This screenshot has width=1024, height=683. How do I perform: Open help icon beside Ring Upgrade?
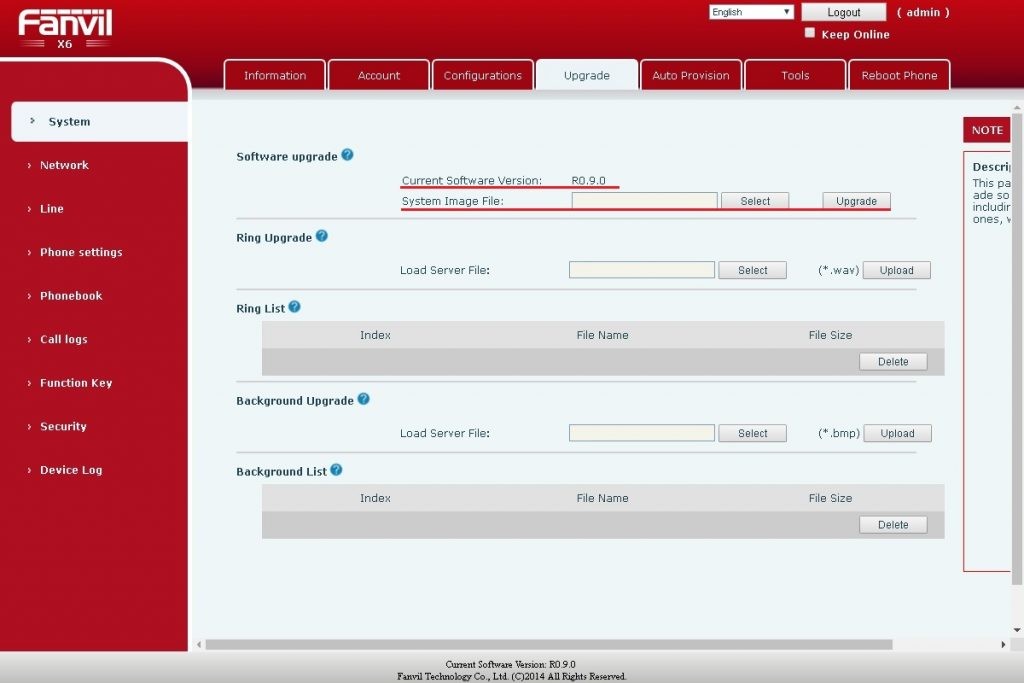pyautogui.click(x=322, y=236)
